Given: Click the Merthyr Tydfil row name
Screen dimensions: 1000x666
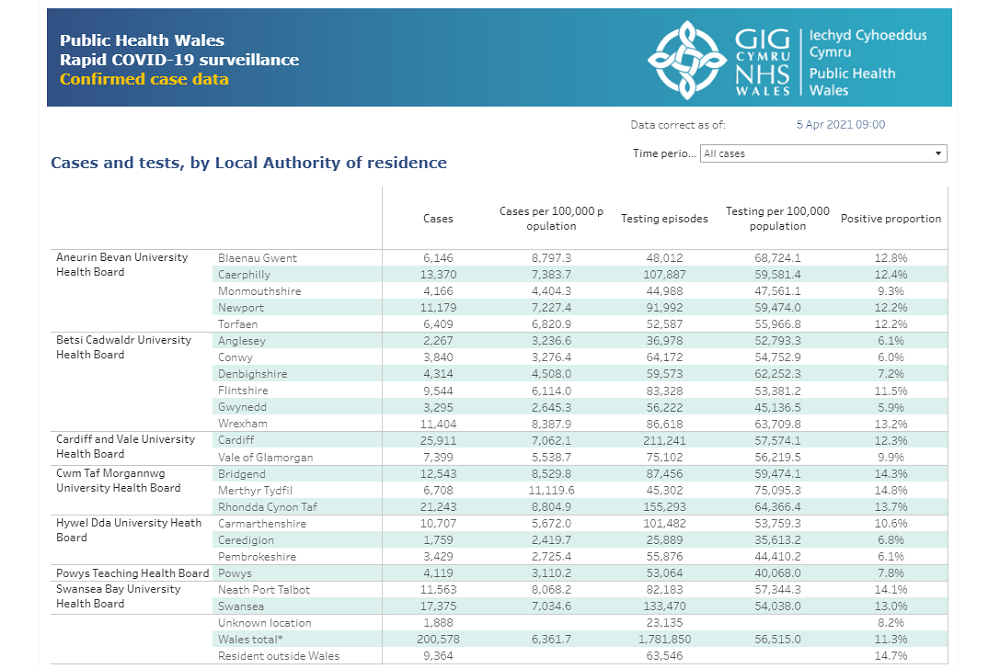Looking at the screenshot, I should pyautogui.click(x=255, y=491).
